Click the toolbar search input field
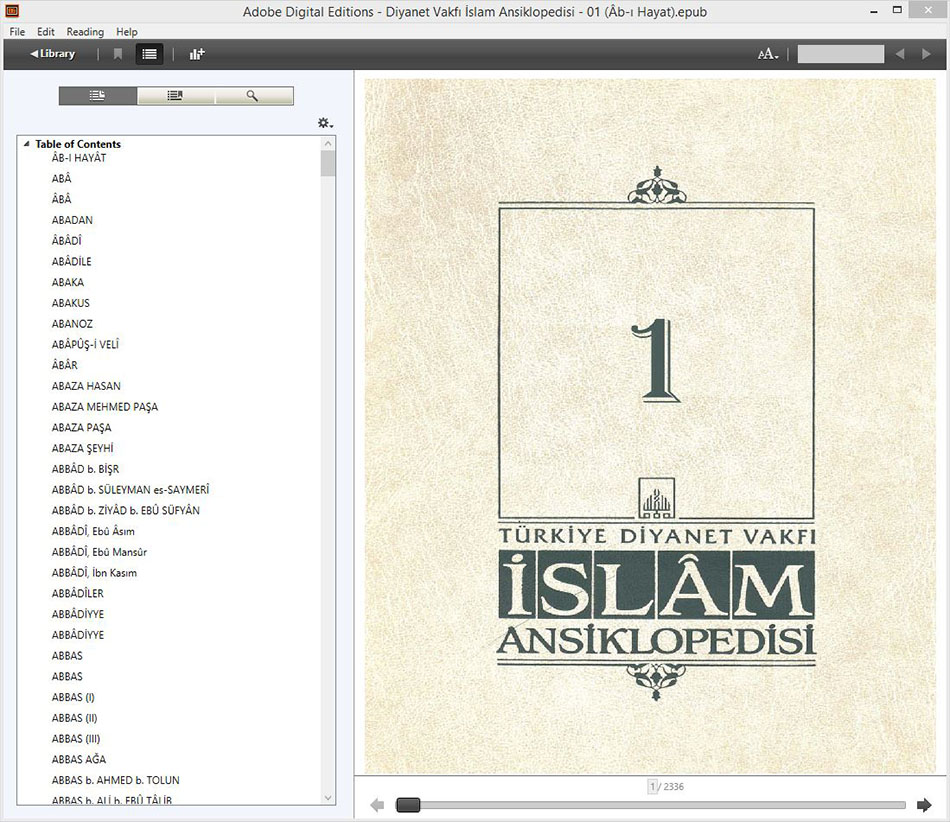 click(840, 54)
